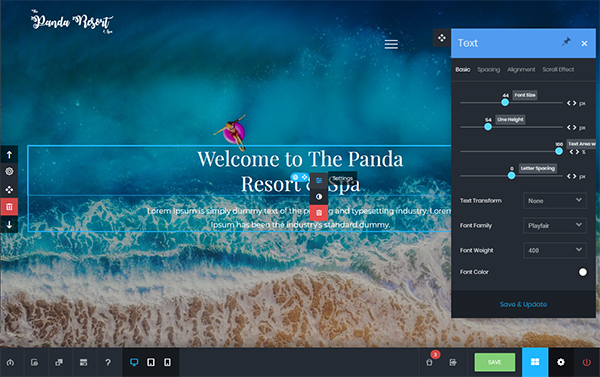Click the red power exit icon
Viewport: 600px width, 377px height.
[586, 362]
